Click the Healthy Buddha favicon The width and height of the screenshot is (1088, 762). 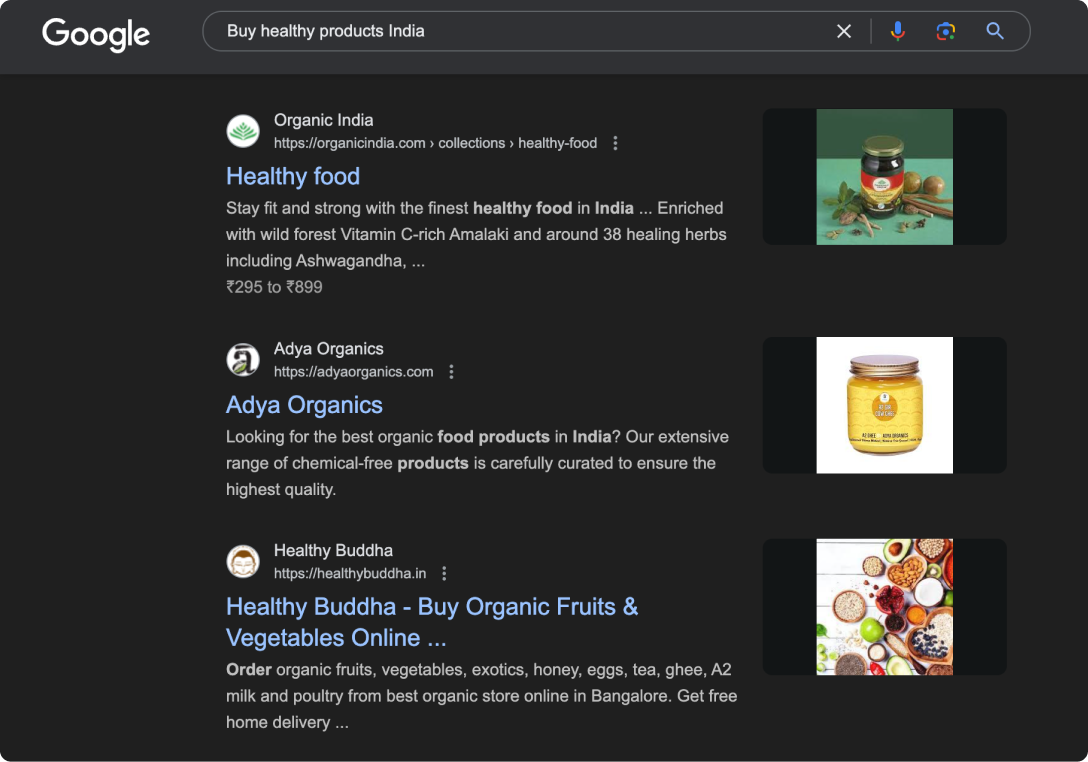(243, 561)
